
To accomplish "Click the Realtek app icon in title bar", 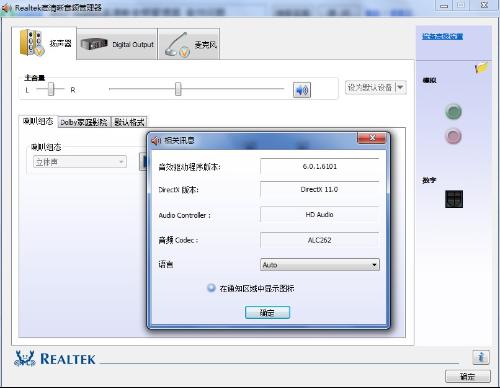I will [x=7, y=7].
